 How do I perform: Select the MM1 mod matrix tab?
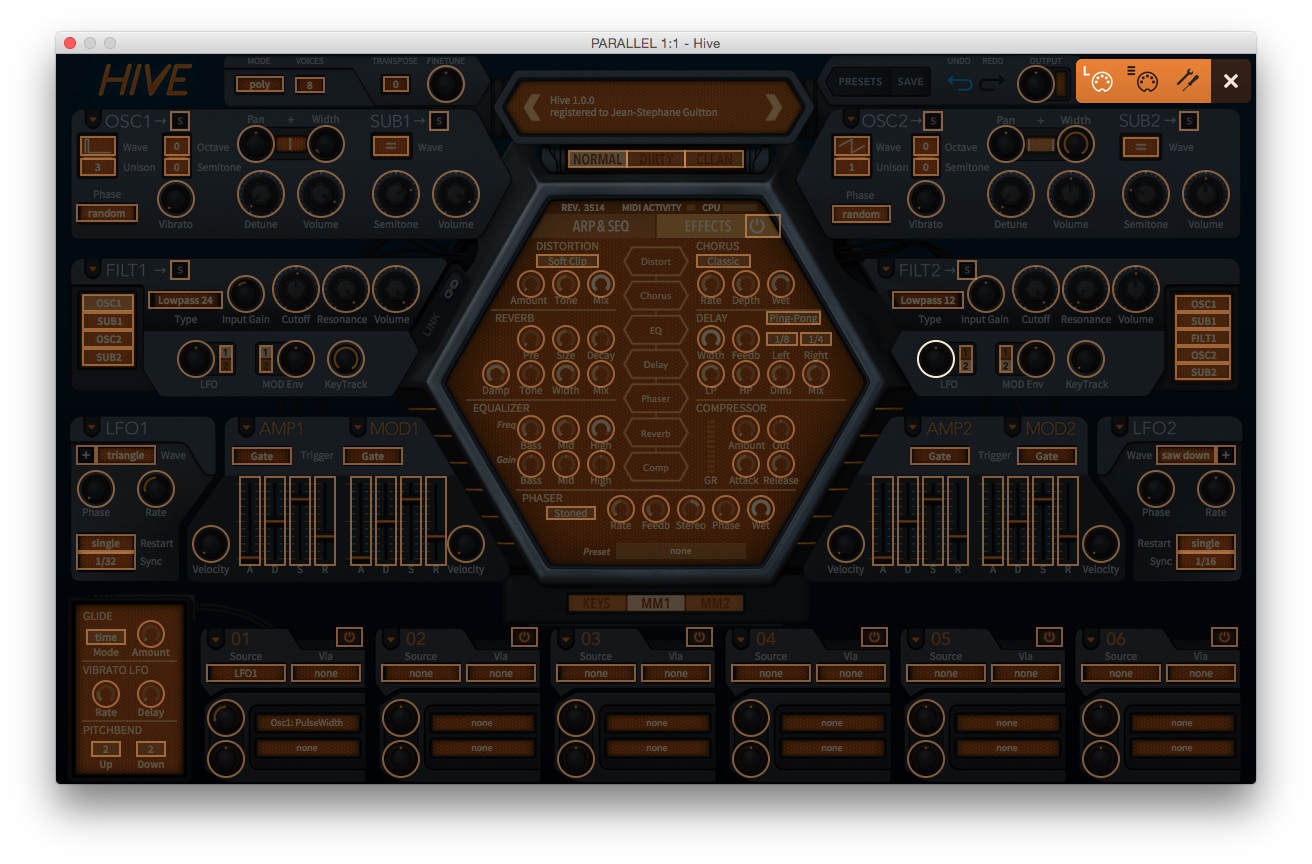click(x=656, y=603)
